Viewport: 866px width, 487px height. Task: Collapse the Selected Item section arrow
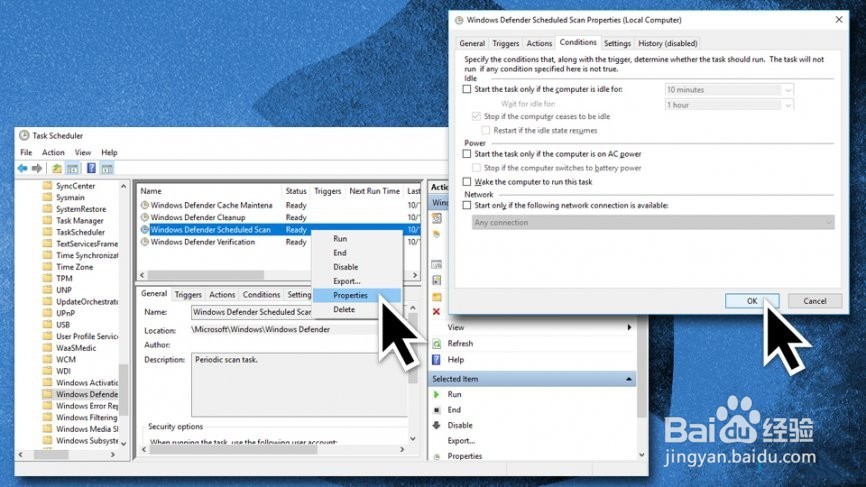tap(629, 379)
